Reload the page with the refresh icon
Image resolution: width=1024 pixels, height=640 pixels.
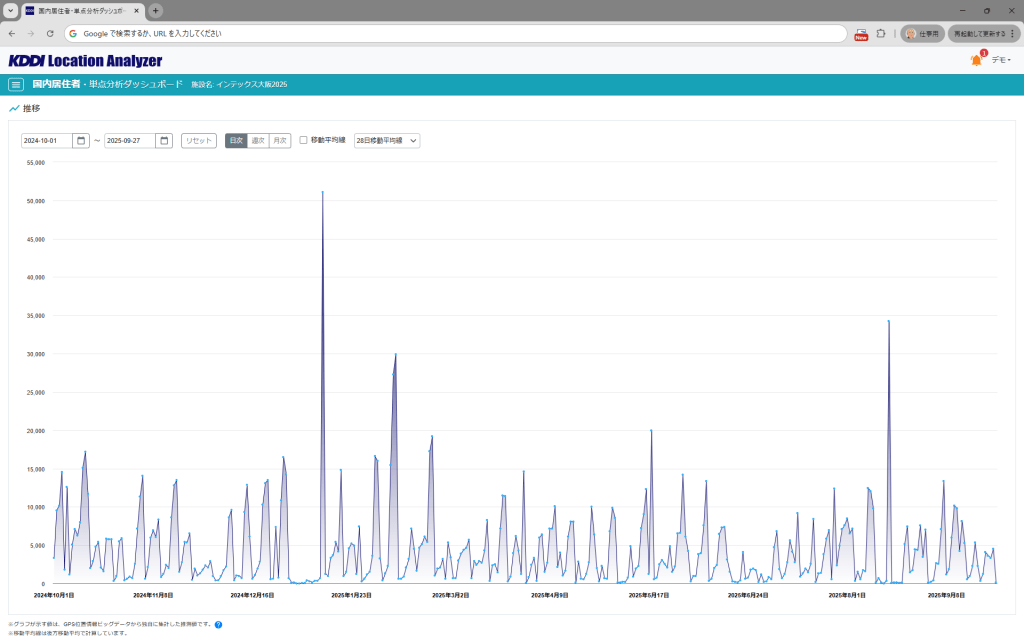tap(50, 33)
